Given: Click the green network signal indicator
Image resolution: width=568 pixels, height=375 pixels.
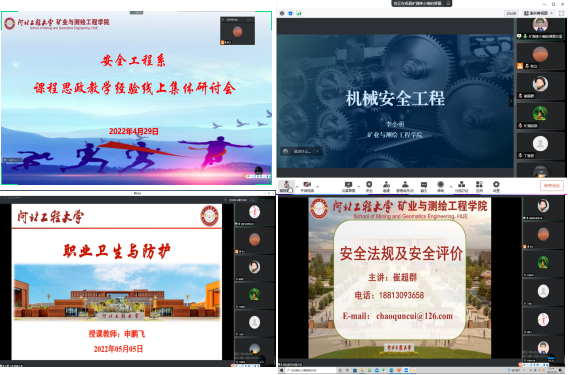Looking at the screenshot, I should coord(299,13).
